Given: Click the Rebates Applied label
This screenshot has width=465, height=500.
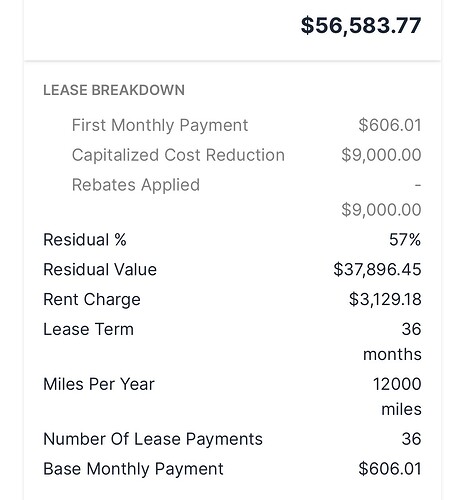Looking at the screenshot, I should click(136, 185).
